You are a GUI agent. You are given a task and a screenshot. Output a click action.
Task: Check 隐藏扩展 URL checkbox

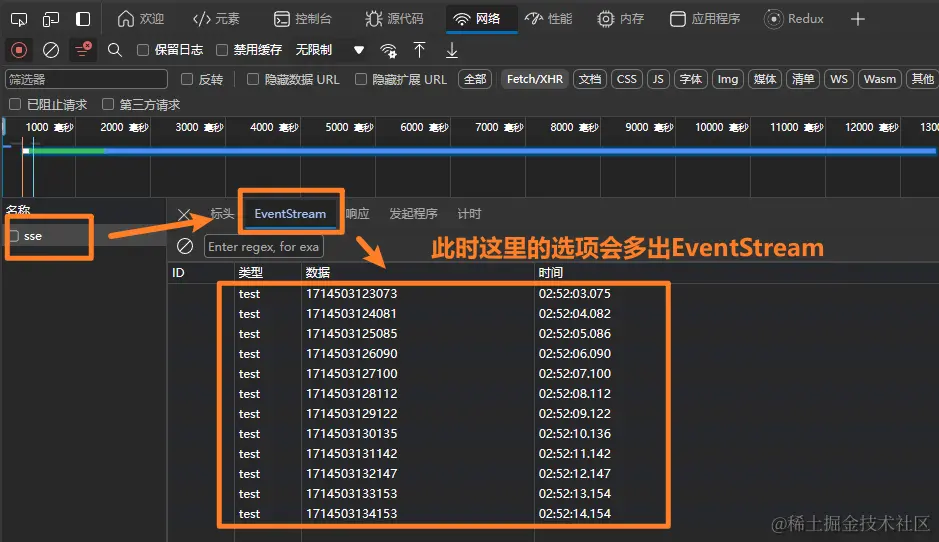coord(361,79)
